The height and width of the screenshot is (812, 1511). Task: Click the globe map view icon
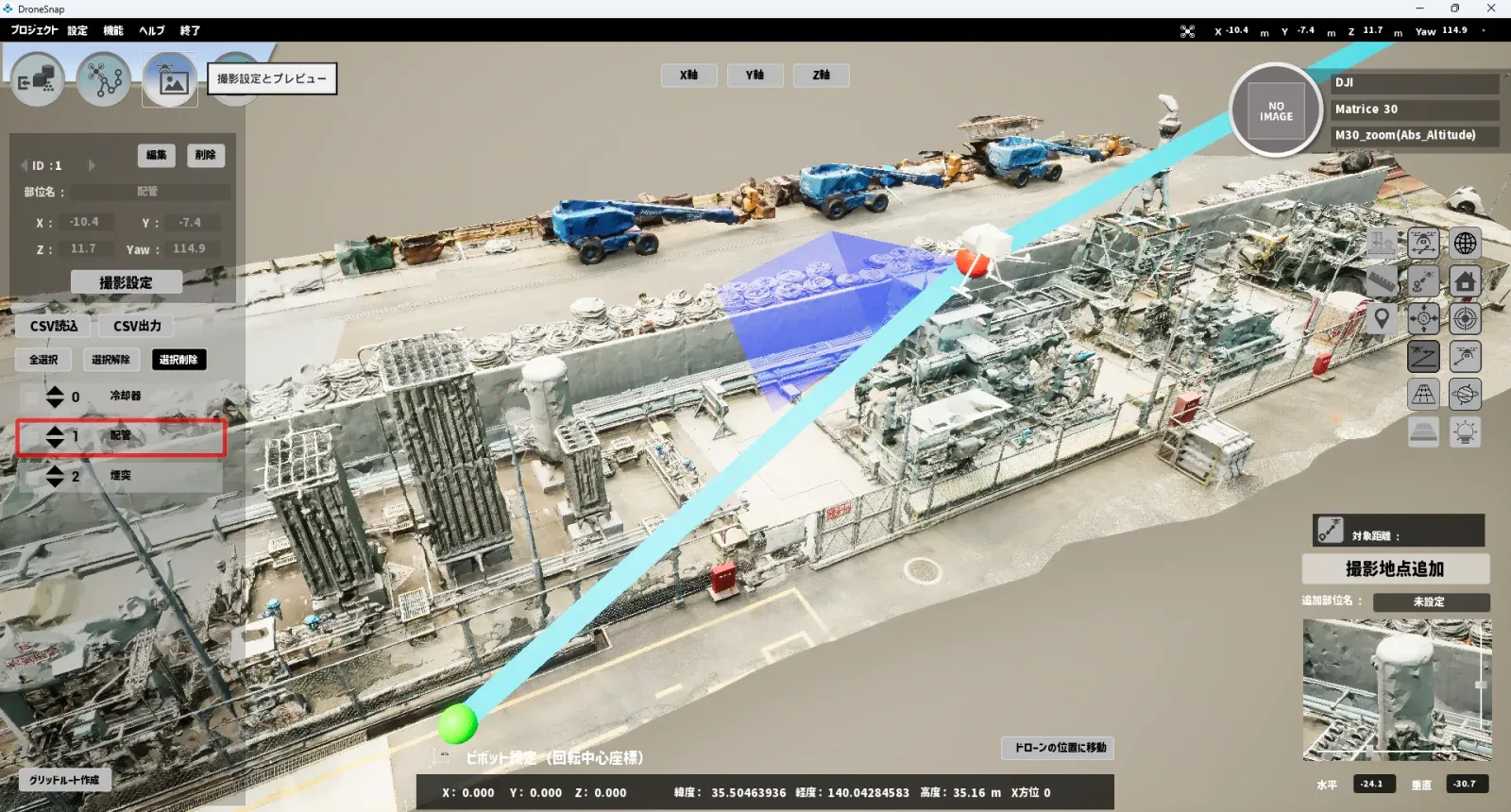(1465, 244)
